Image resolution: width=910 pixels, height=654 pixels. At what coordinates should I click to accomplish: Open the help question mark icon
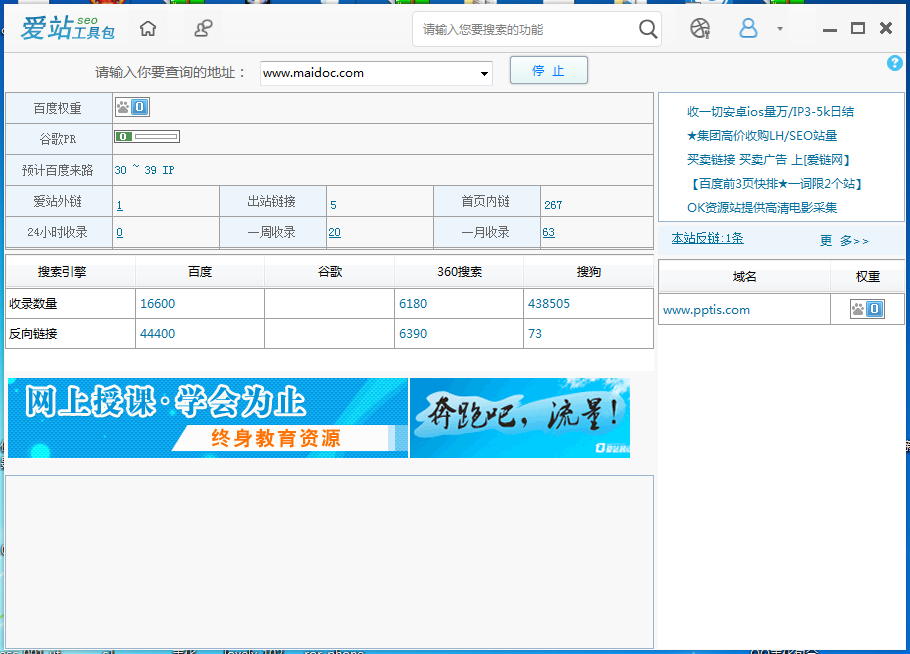[x=894, y=63]
